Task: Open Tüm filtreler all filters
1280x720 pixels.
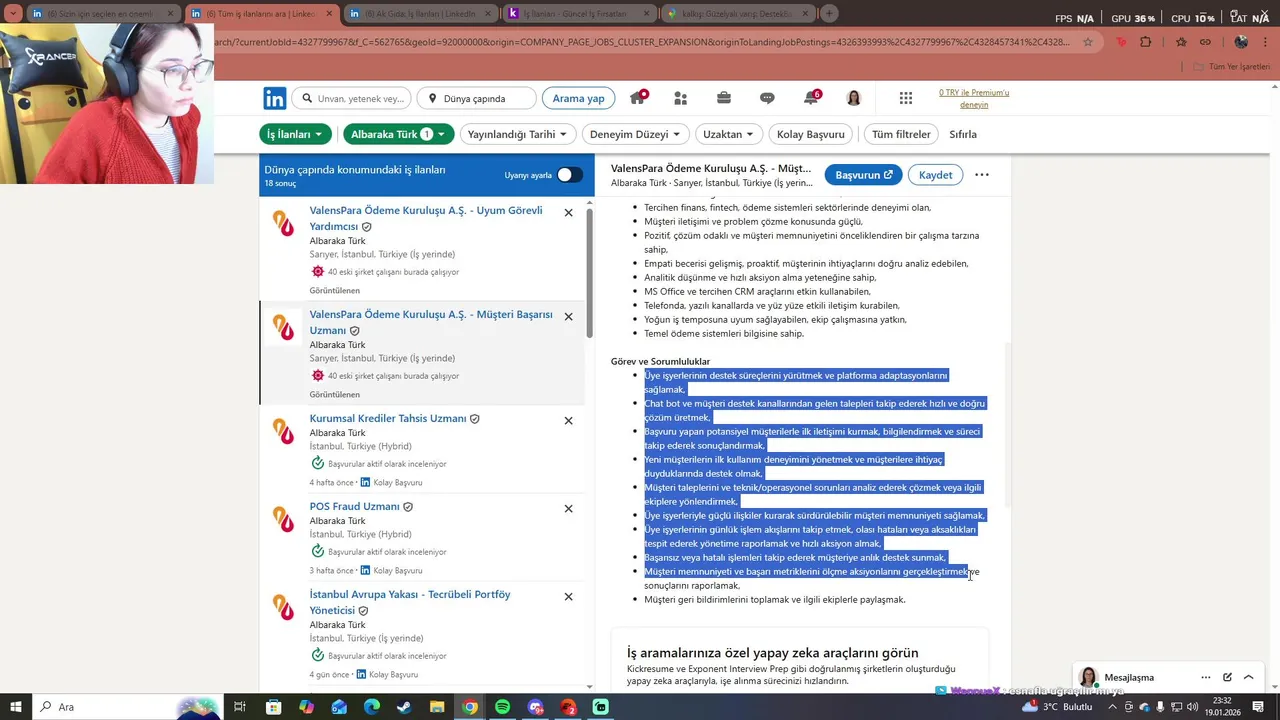Action: 901,134
